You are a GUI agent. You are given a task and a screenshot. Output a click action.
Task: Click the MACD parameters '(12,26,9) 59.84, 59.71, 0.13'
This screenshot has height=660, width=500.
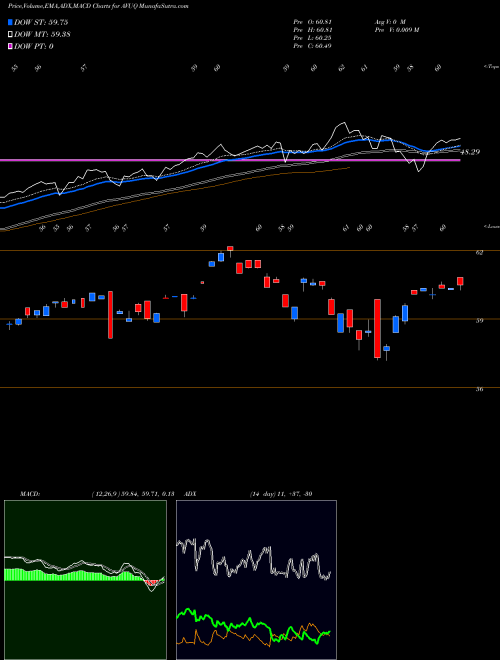pyautogui.click(x=133, y=494)
